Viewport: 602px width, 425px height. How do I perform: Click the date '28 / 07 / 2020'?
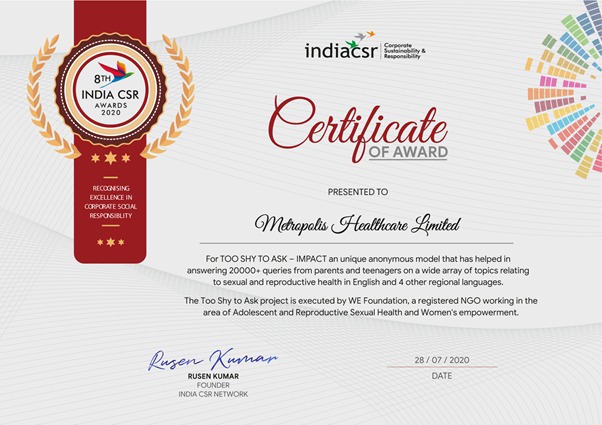[x=442, y=360]
